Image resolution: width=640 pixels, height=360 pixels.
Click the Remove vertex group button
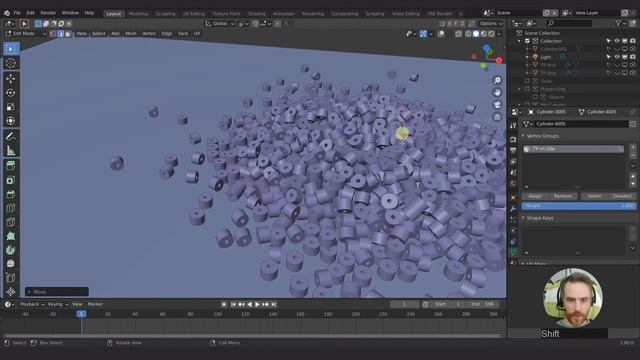pos(562,196)
